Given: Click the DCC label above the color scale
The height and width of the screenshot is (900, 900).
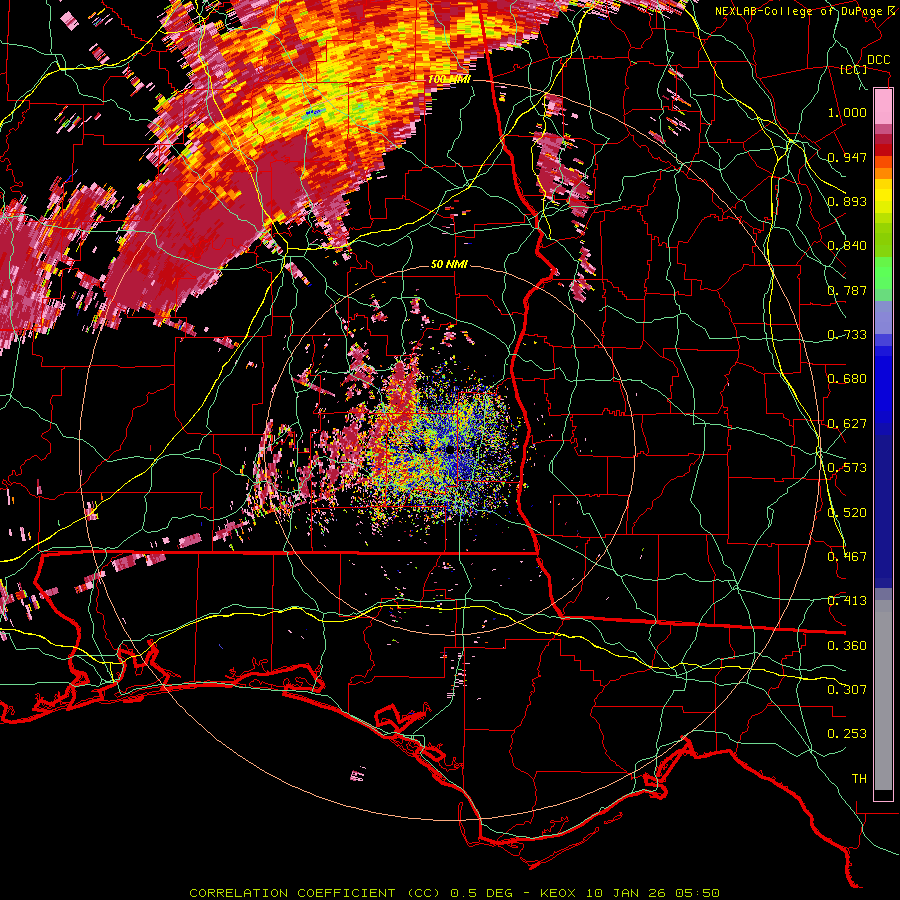Looking at the screenshot, I should pyautogui.click(x=878, y=60).
